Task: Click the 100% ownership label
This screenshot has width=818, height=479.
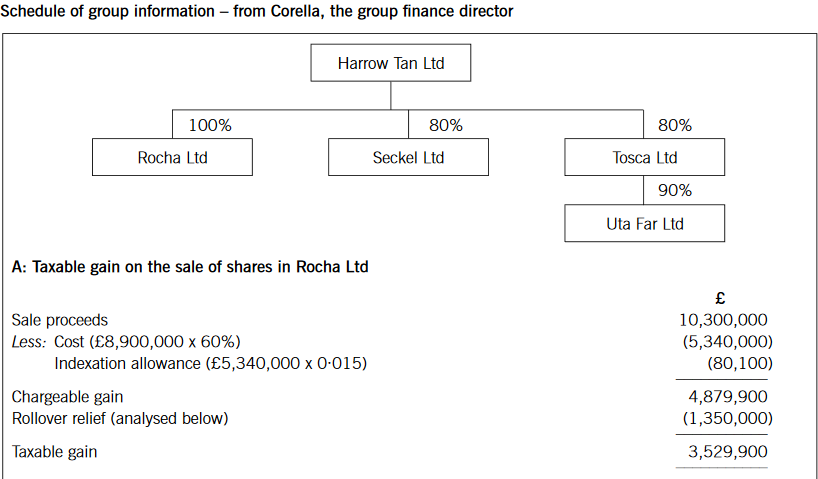Action: click(210, 126)
